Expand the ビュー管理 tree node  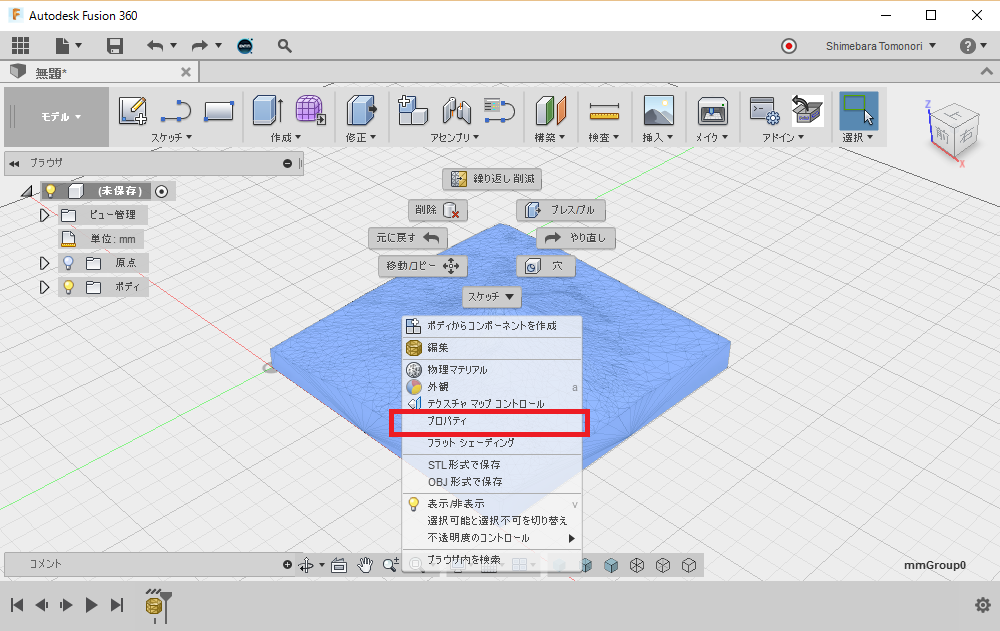(x=44, y=215)
